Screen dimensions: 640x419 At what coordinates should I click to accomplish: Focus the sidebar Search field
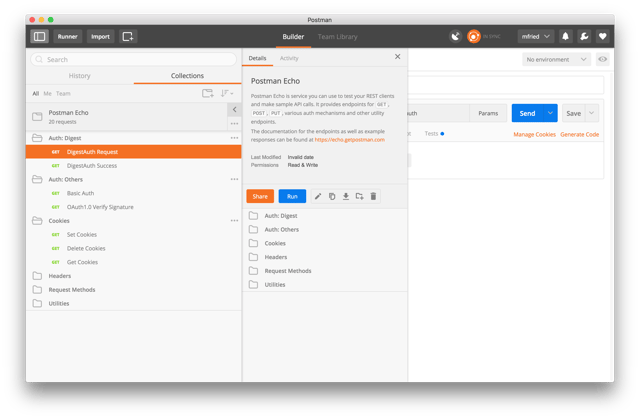[134, 60]
